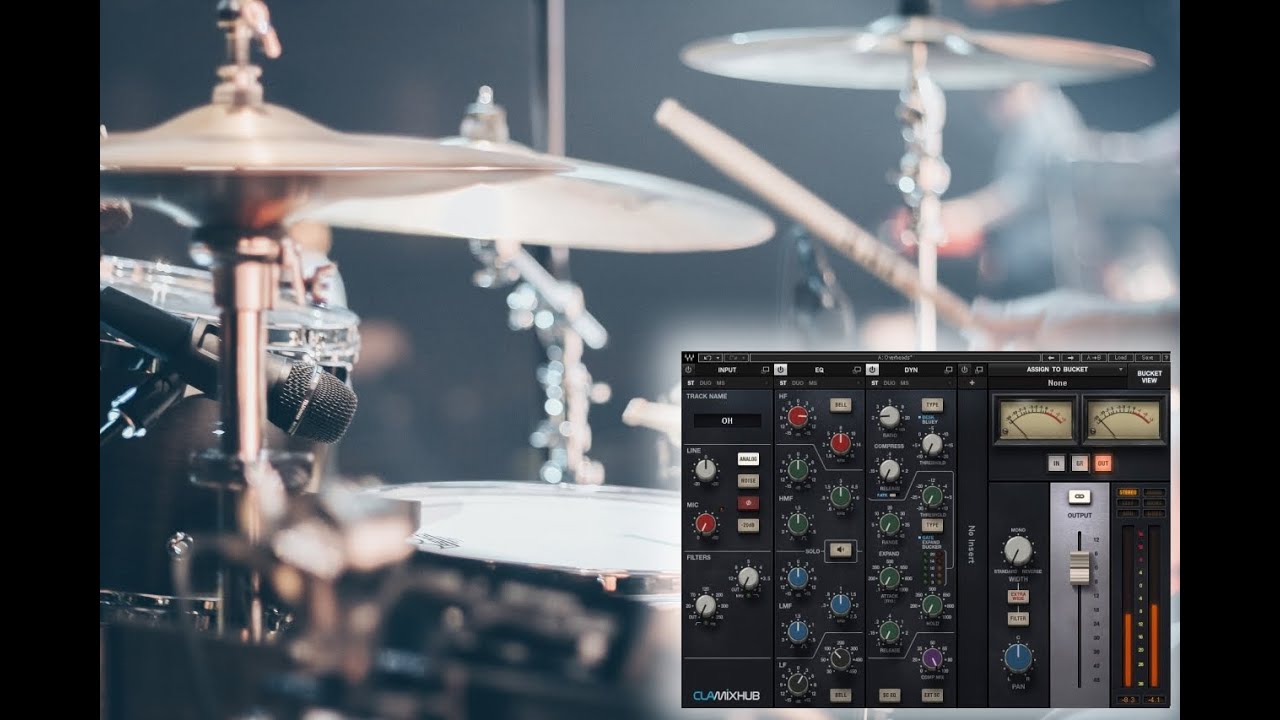Select ST mode in INPUT section
Viewport: 1280px width, 720px height.
click(690, 383)
